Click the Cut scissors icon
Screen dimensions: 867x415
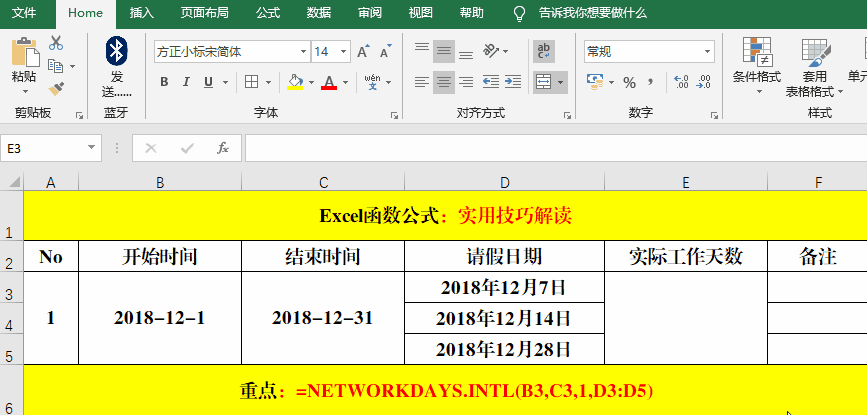pos(56,43)
